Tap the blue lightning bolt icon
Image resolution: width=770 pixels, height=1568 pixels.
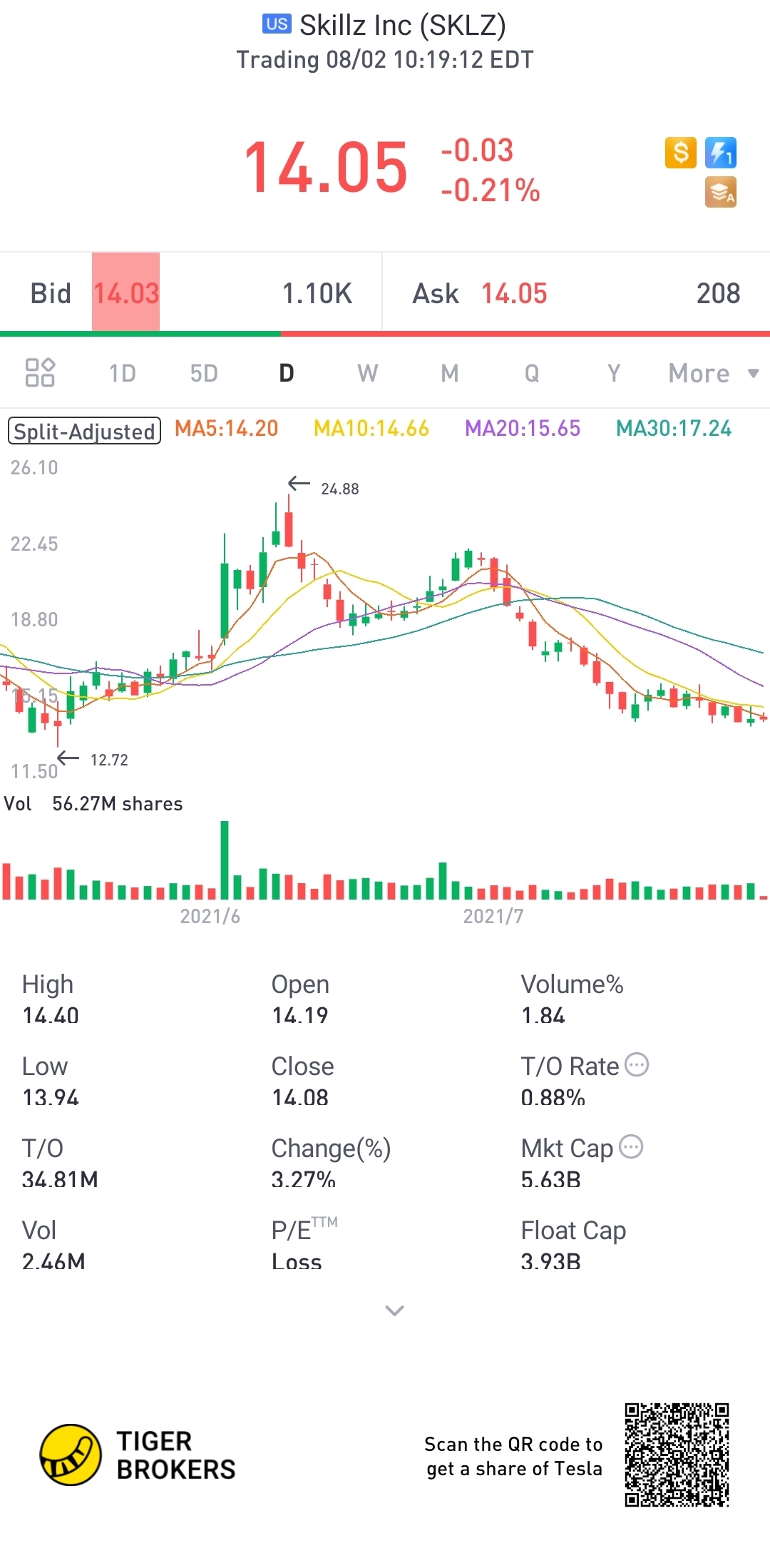point(721,153)
